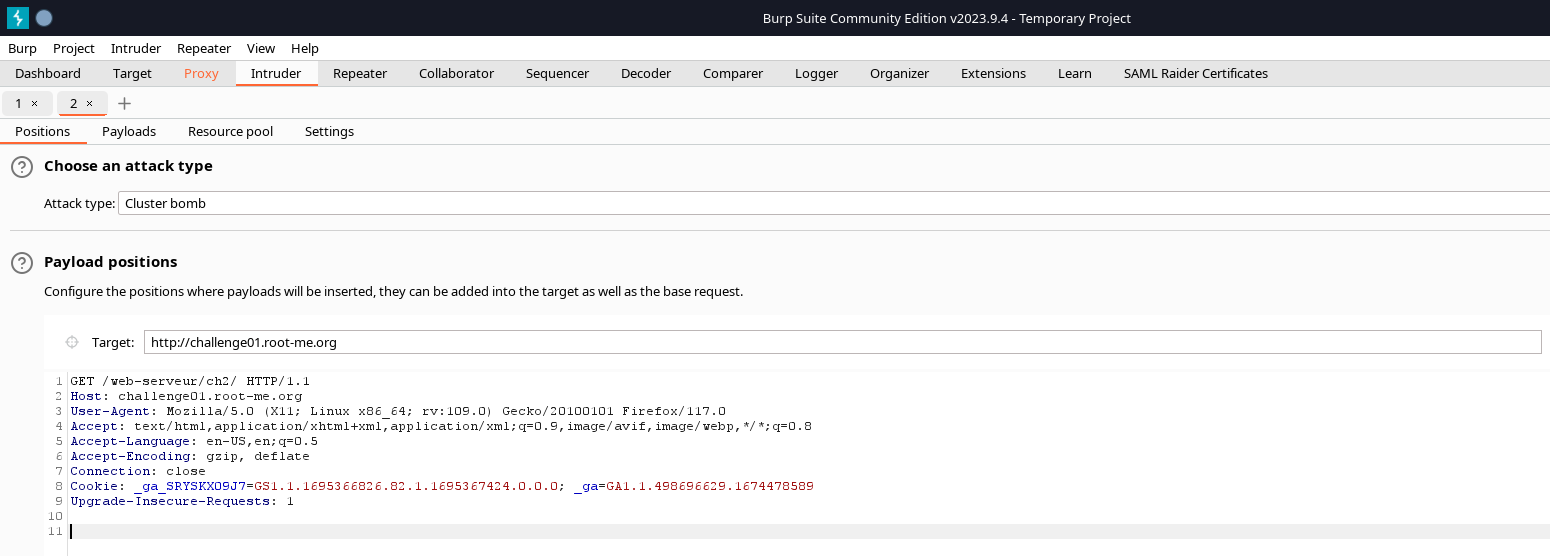Switch to the Settings sub-tab
Screen dimensions: 1550x556
[x=329, y=131]
